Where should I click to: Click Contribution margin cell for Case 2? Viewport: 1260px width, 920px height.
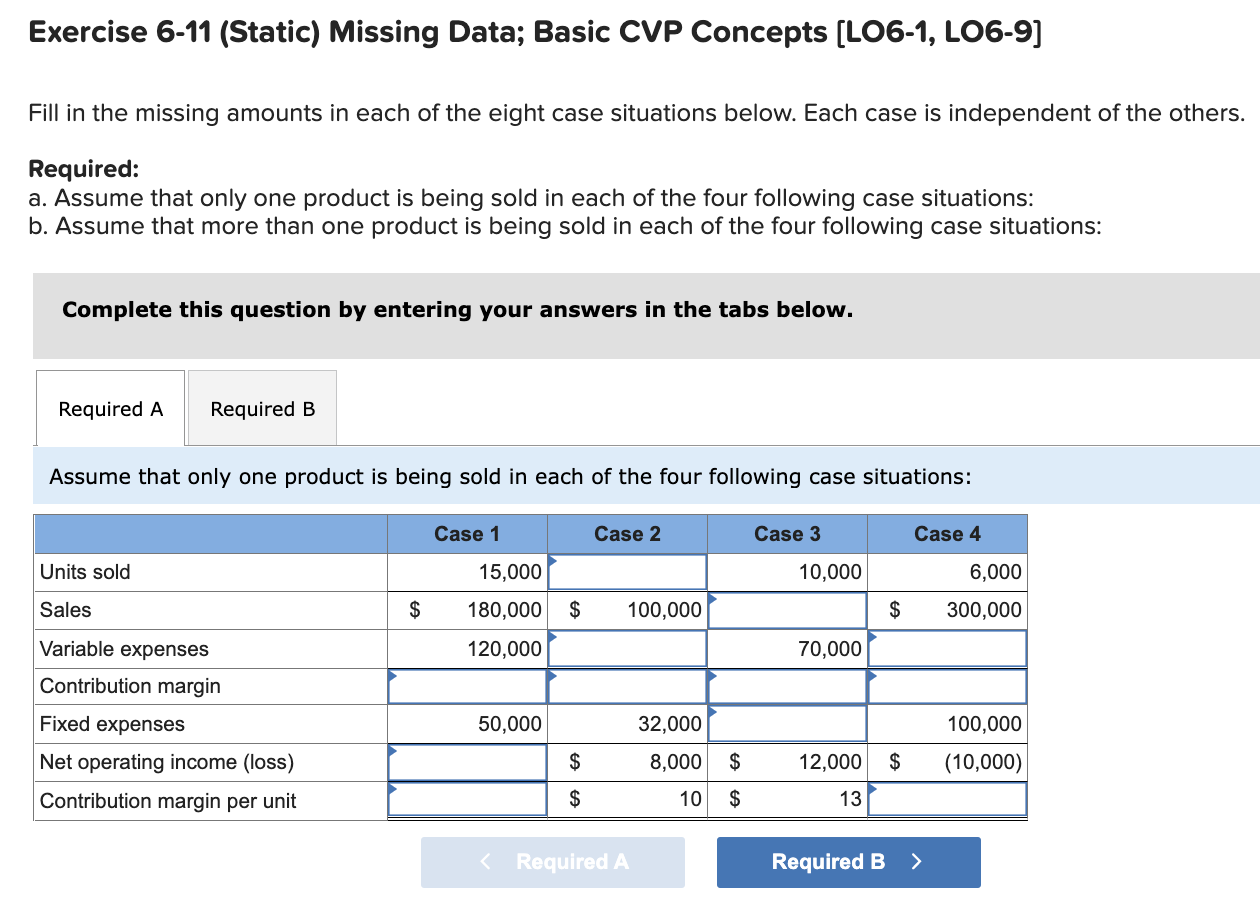point(627,686)
